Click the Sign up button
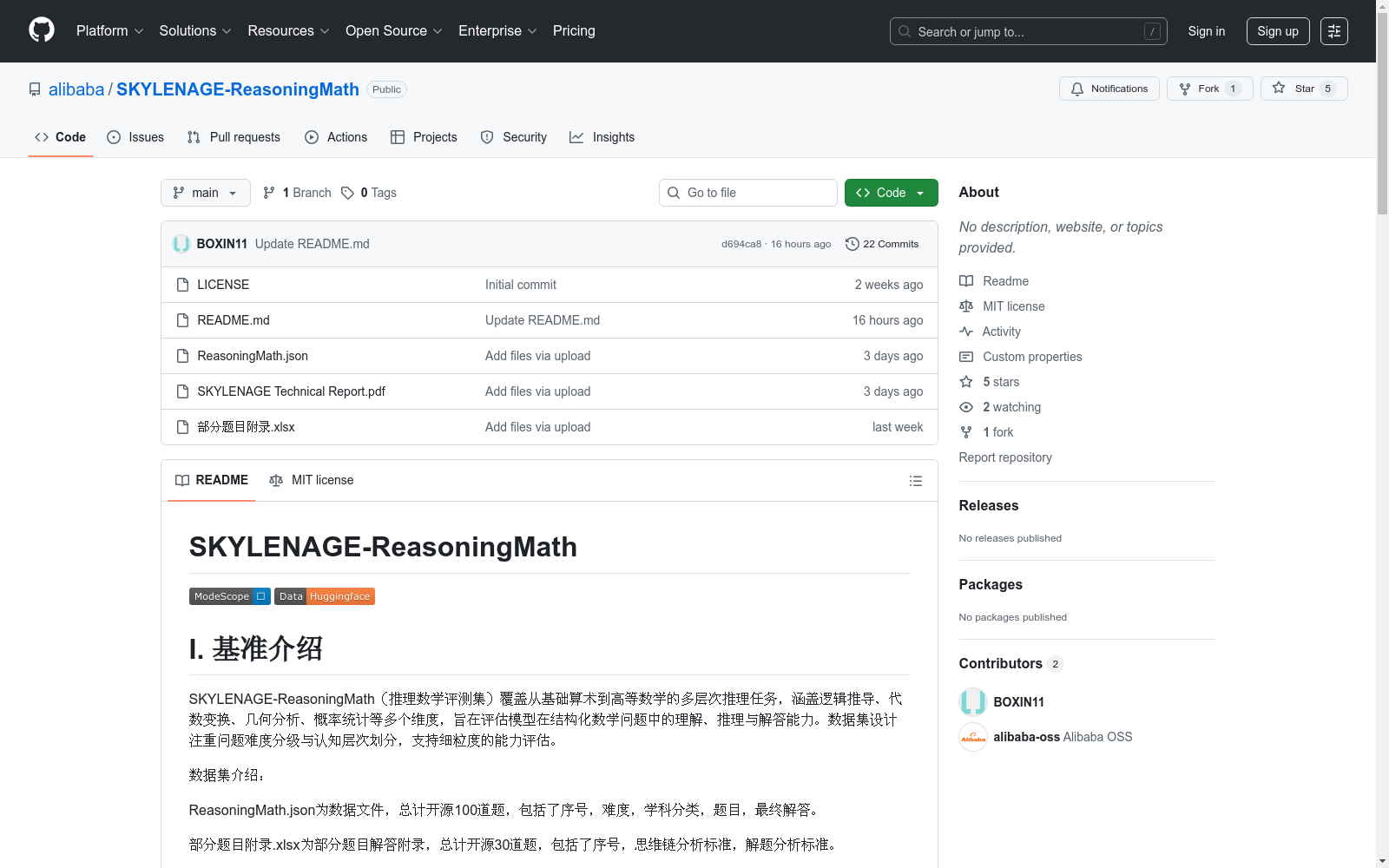 (1278, 31)
